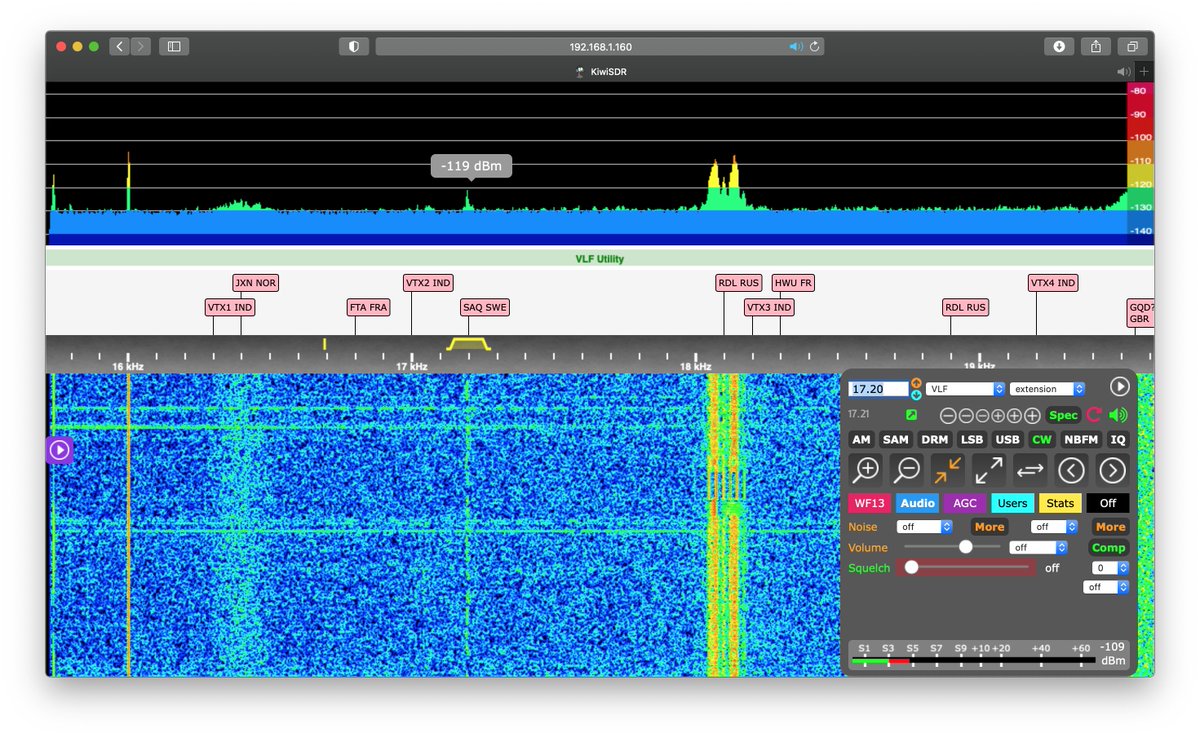Toggle the Safari sidebar
Viewport: 1200px width, 737px height.
coord(174,46)
